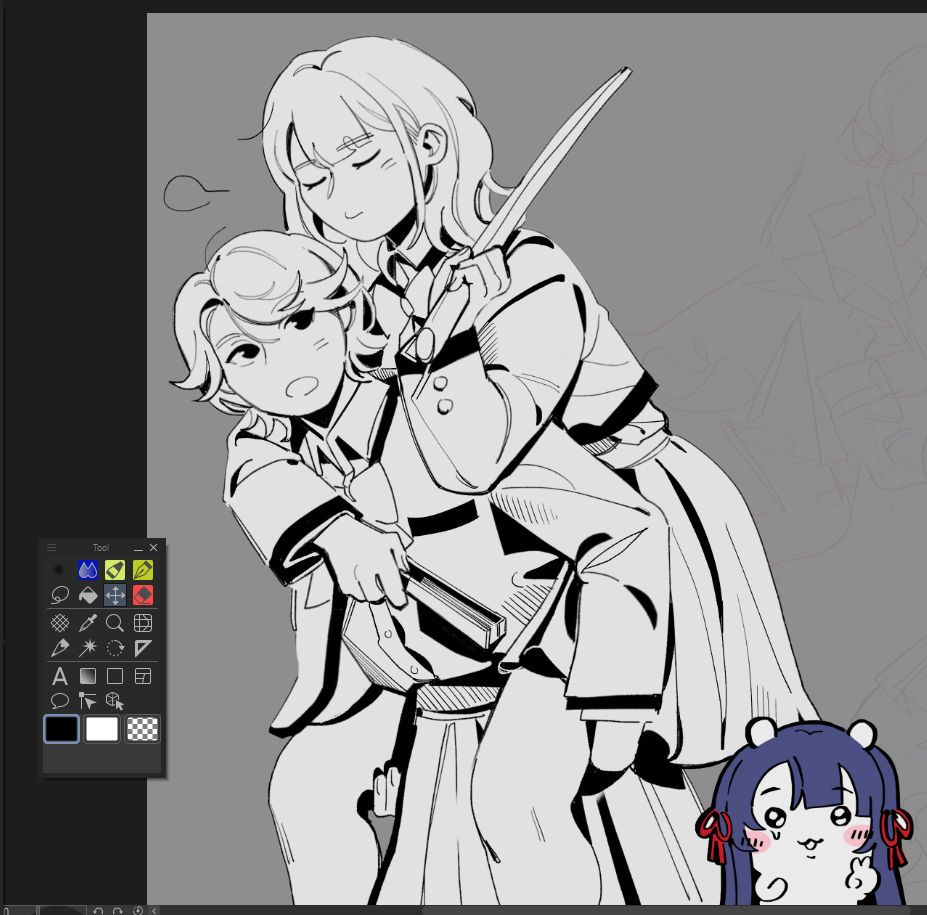The width and height of the screenshot is (927, 915).
Task: Choose the Fill bucket tool
Action: [88, 596]
